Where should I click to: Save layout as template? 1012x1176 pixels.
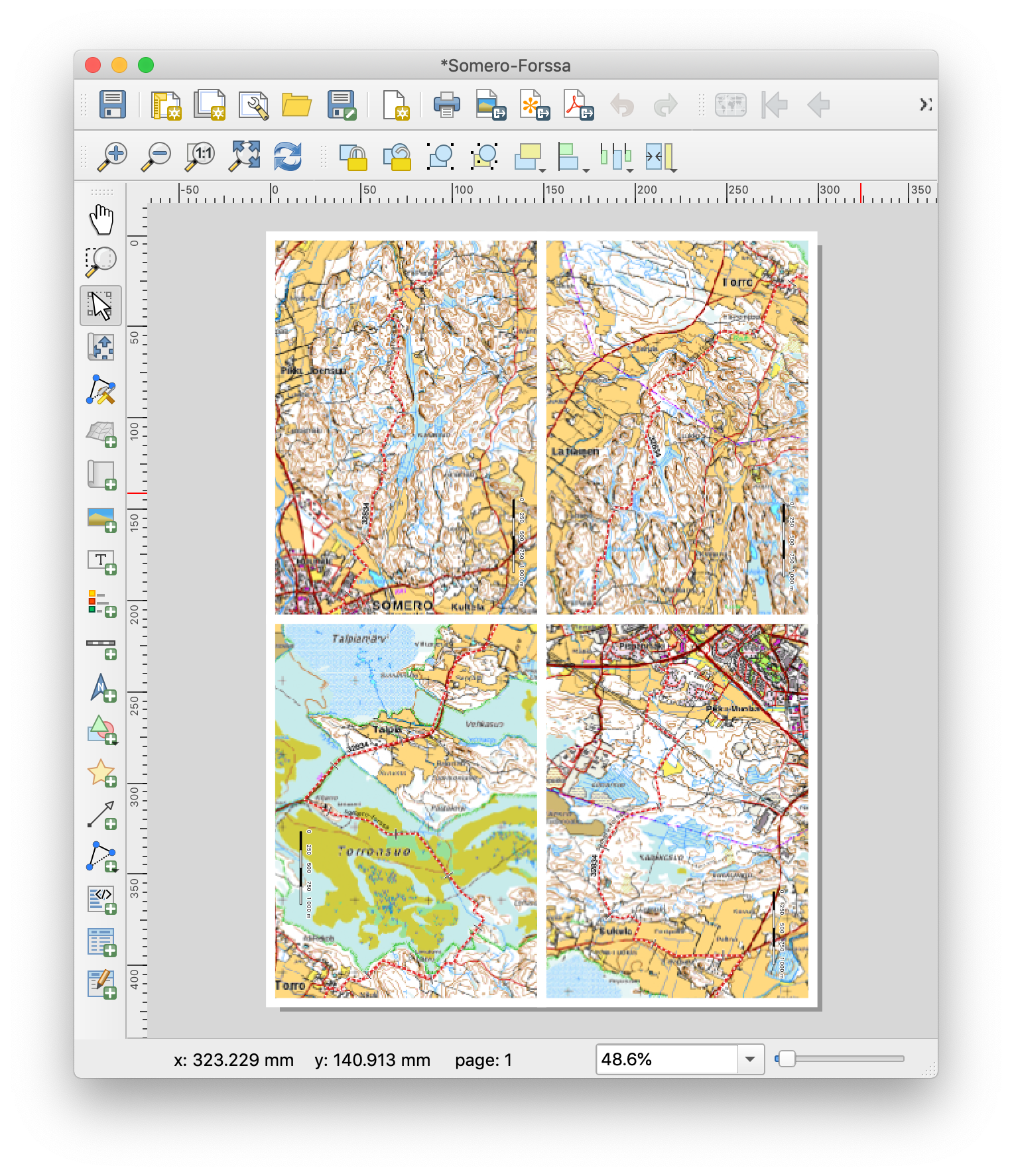[x=342, y=105]
